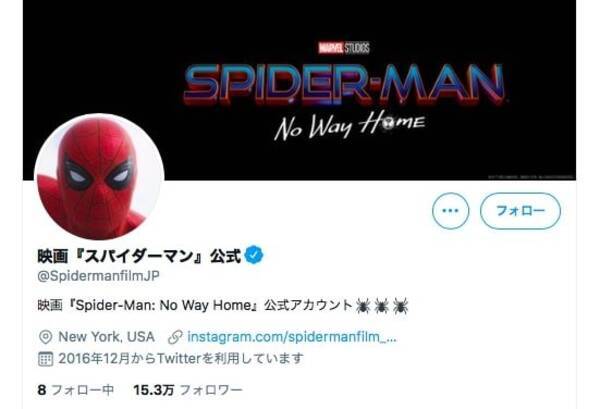The image size is (600, 409).
Task: Click the blue verified badge icon
Action: (x=254, y=255)
